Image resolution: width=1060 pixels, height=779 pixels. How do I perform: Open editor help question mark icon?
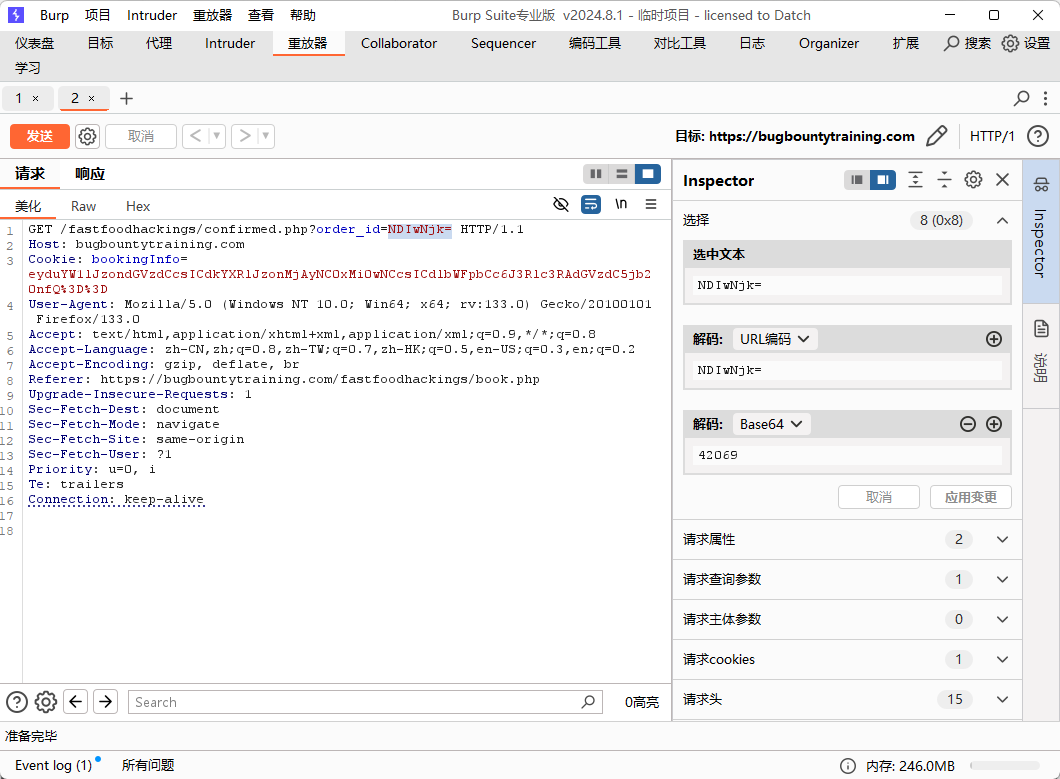[x=17, y=702]
